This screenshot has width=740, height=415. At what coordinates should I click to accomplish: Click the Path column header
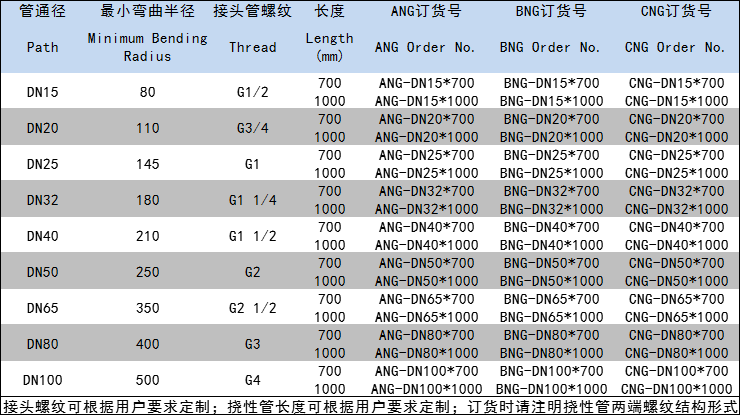tap(42, 47)
